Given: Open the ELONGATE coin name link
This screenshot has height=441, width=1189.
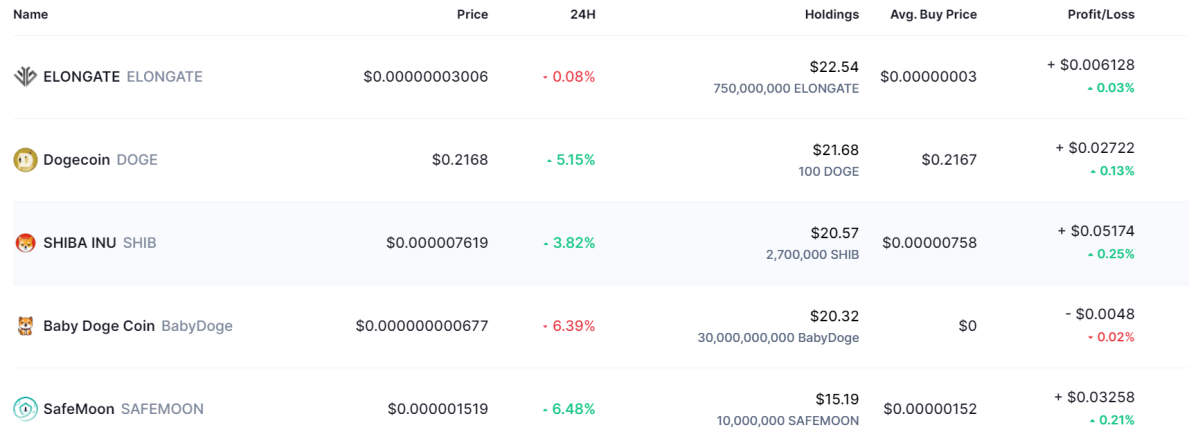Looking at the screenshot, I should 82,77.
